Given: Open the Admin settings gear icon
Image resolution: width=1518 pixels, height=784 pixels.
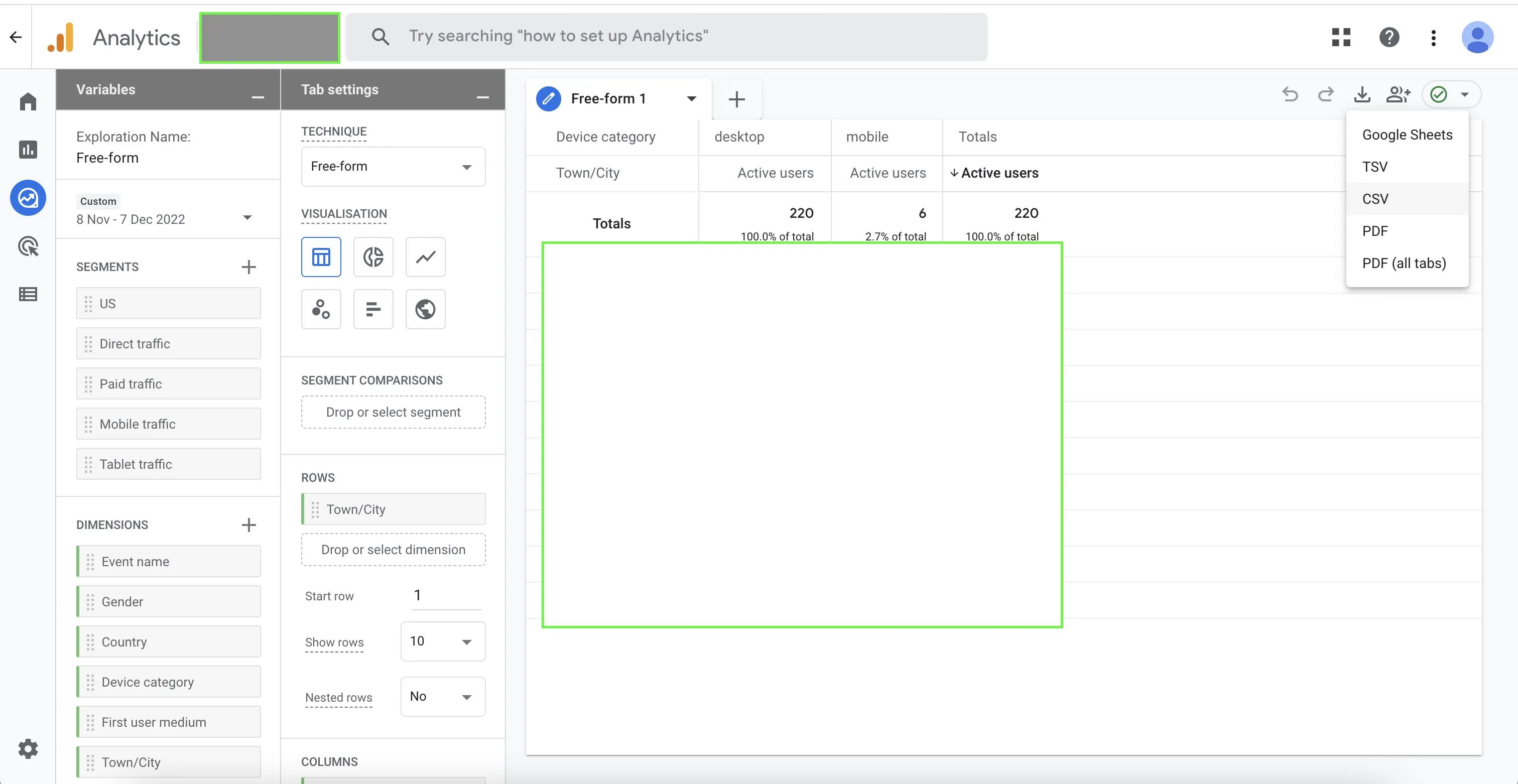Looking at the screenshot, I should click(x=28, y=749).
